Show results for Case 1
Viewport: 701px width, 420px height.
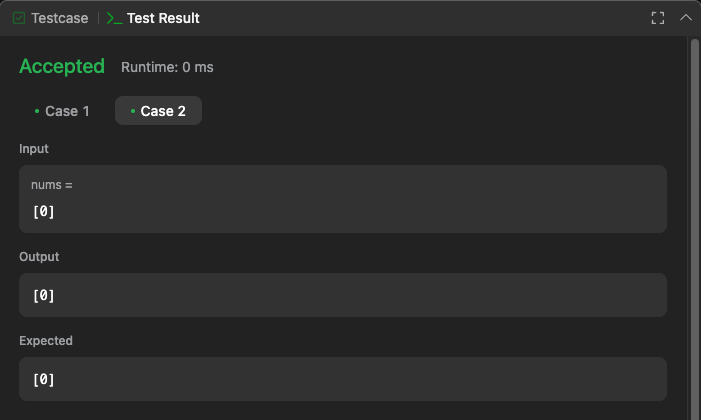[62, 111]
